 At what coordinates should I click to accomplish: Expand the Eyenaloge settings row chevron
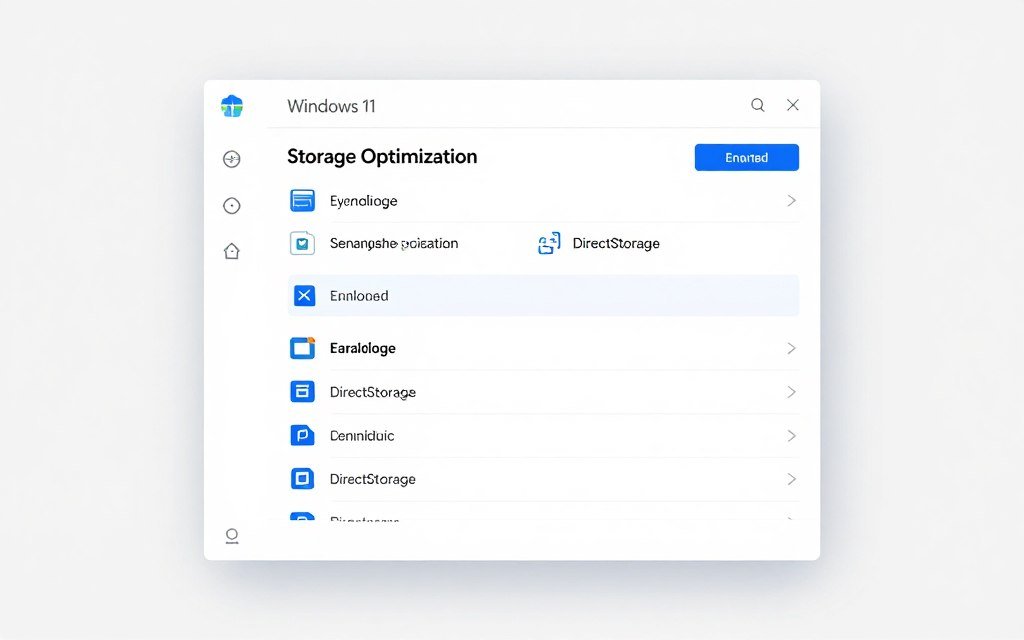coord(791,200)
